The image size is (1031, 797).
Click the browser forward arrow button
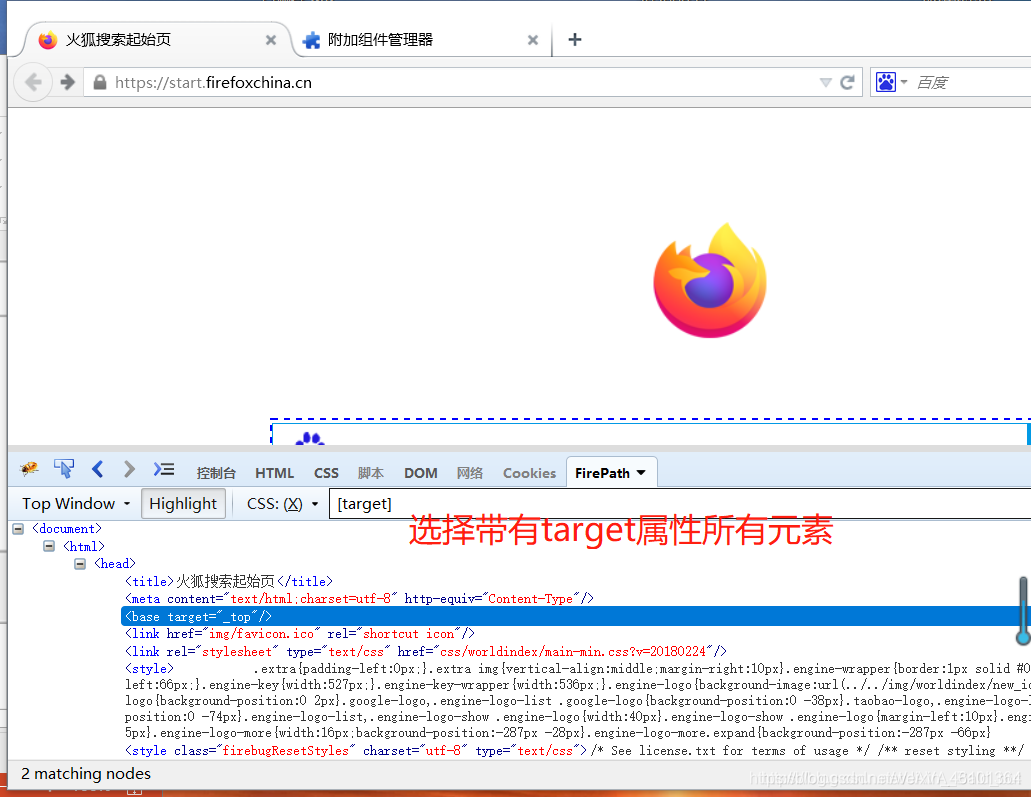[67, 82]
